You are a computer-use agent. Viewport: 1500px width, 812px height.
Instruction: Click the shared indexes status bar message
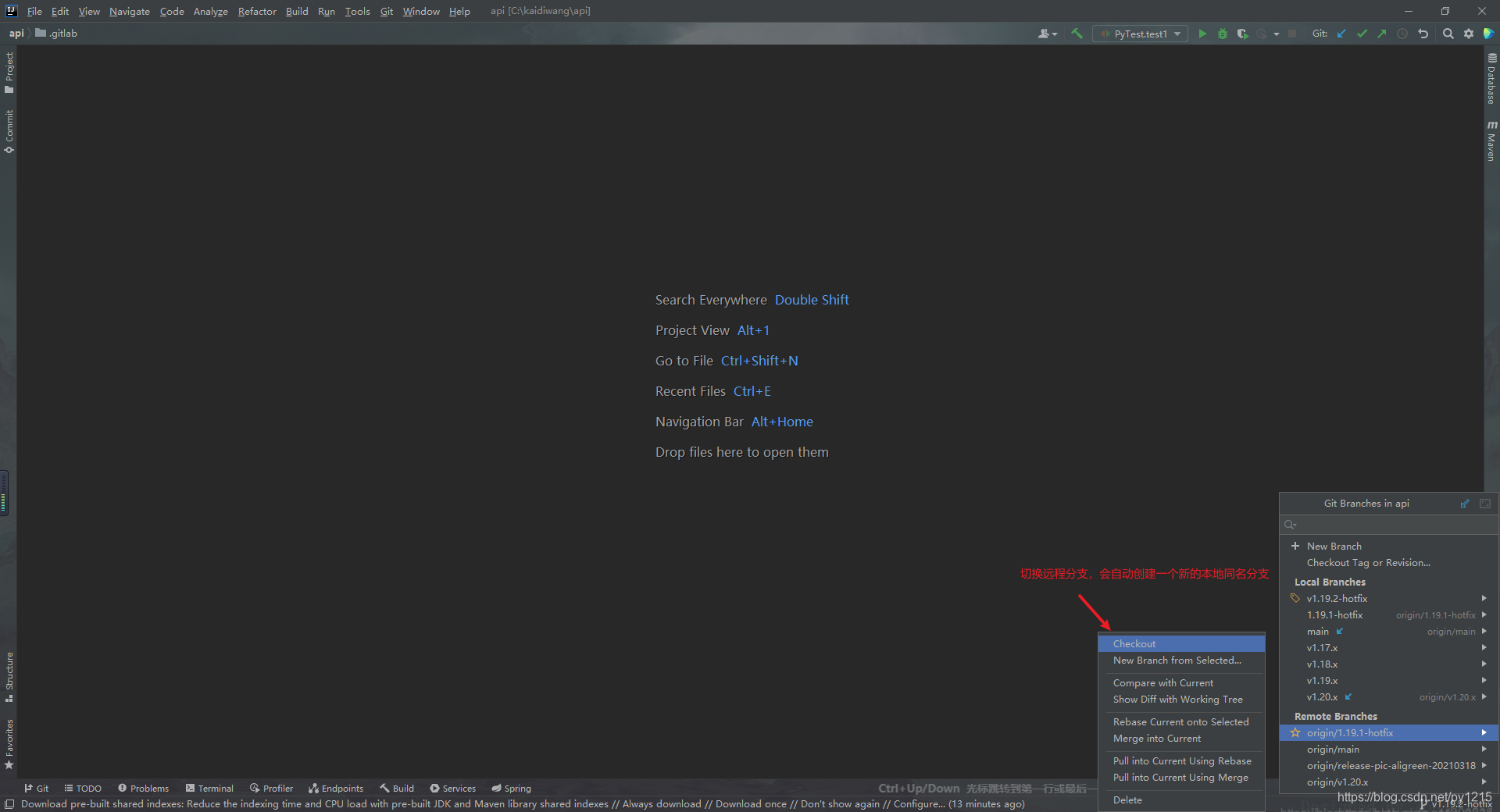(x=523, y=804)
